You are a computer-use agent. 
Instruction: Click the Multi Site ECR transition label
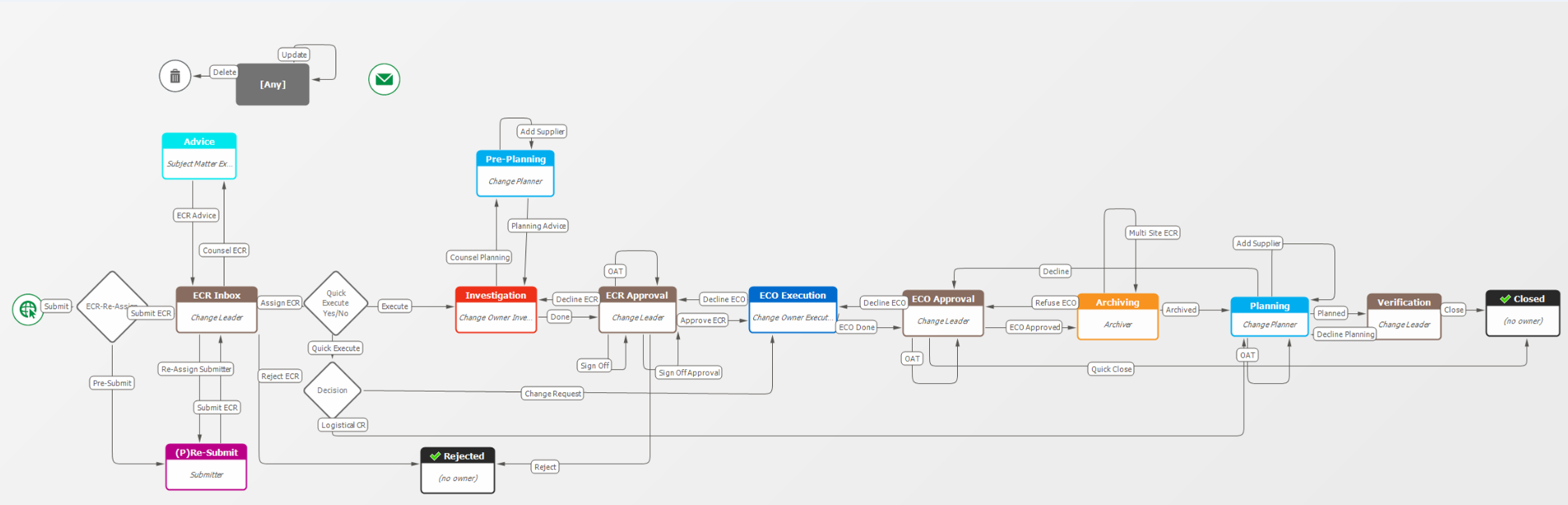click(x=1153, y=234)
